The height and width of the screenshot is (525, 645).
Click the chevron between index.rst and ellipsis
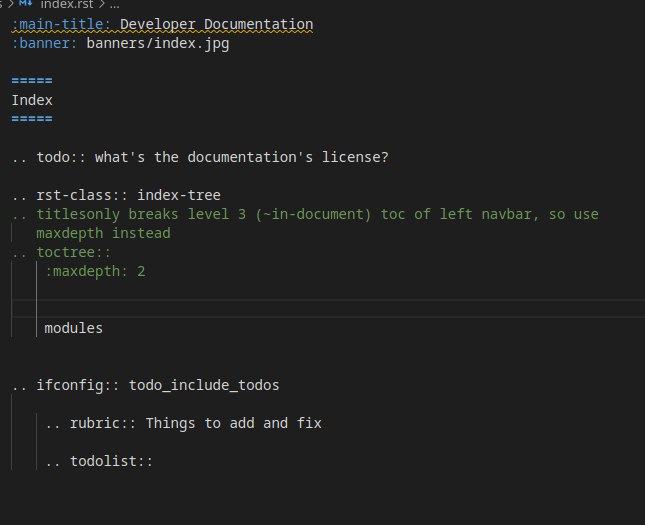103,5
